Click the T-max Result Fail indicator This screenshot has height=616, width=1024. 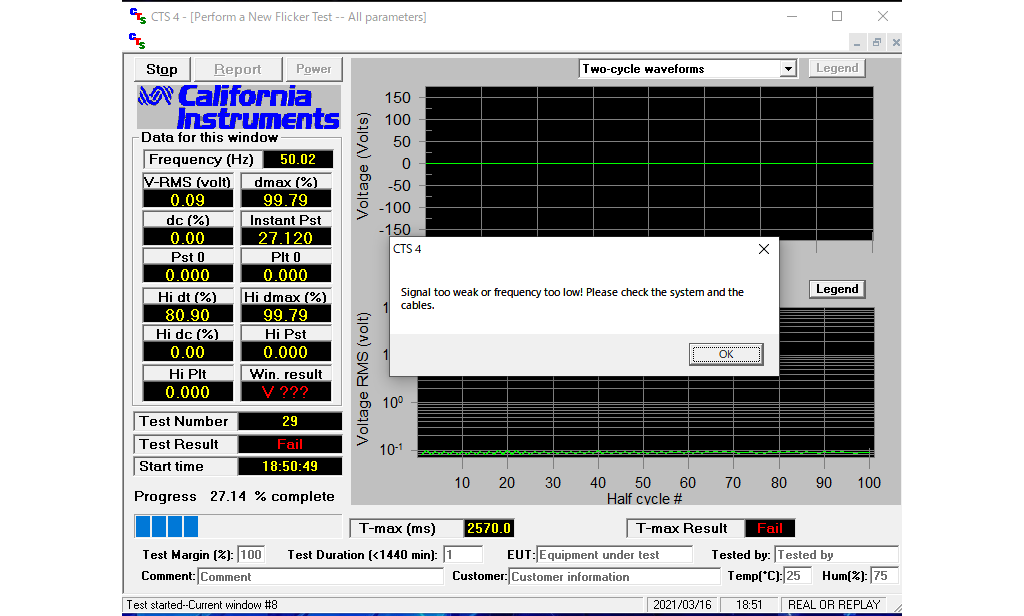point(769,528)
